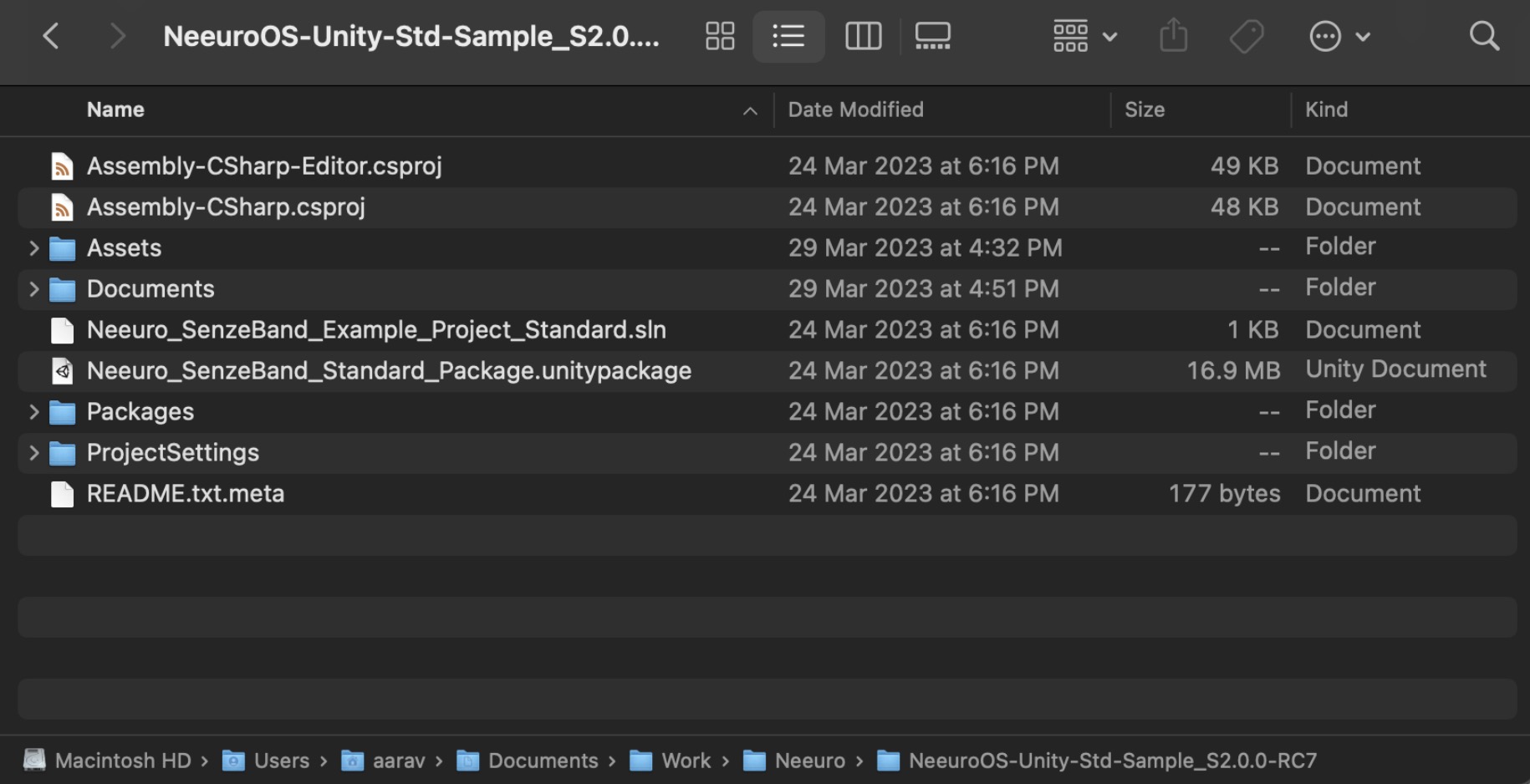The width and height of the screenshot is (1530, 784).
Task: Collapse sort order on the Name column
Action: click(749, 110)
